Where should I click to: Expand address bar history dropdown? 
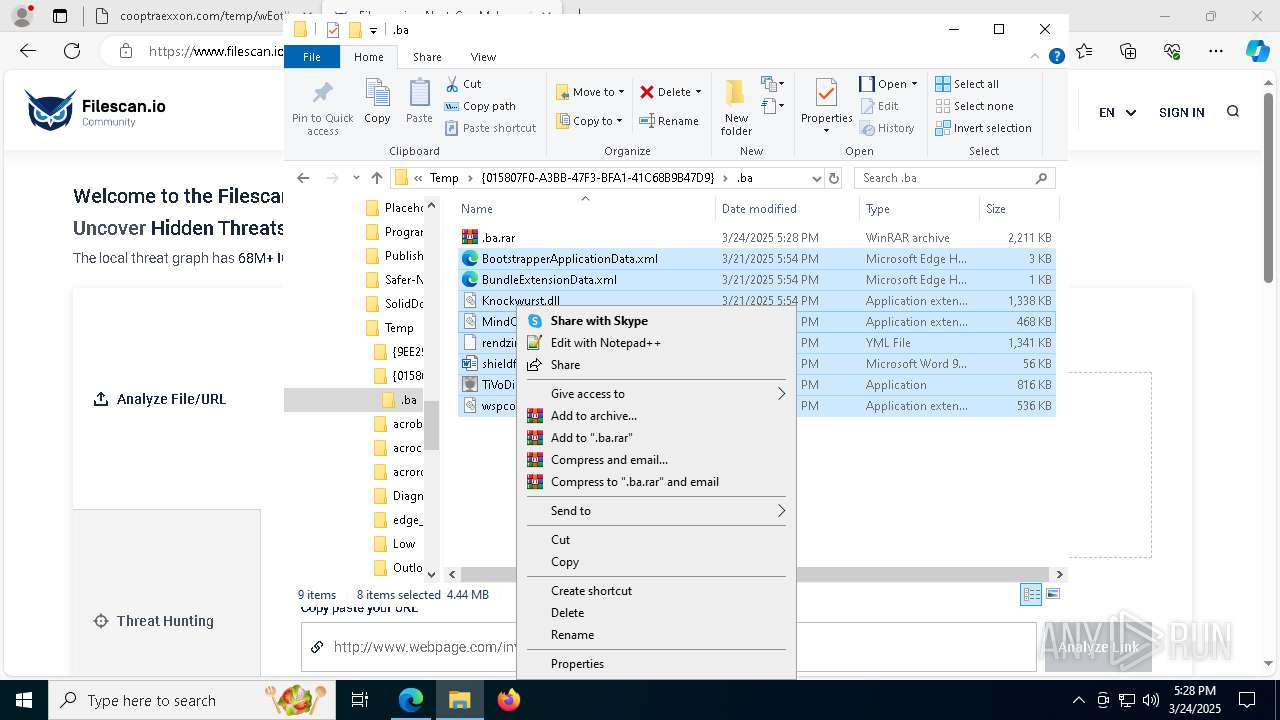pyautogui.click(x=816, y=178)
